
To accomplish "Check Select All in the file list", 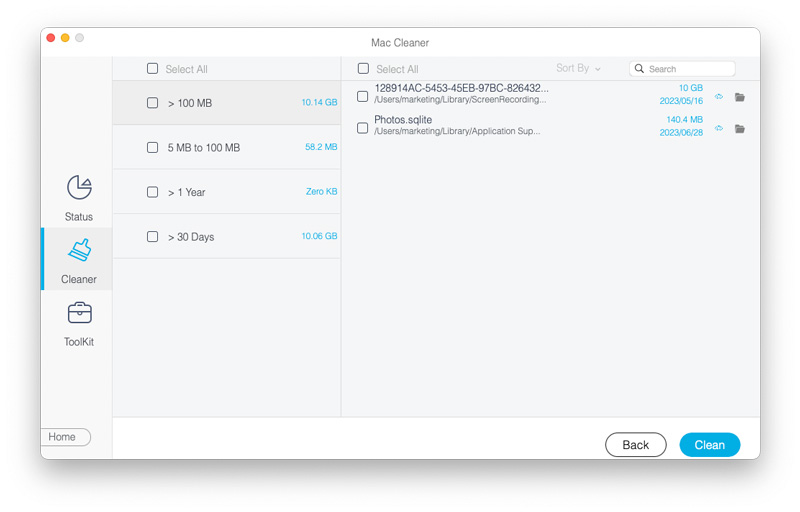I will [x=363, y=68].
